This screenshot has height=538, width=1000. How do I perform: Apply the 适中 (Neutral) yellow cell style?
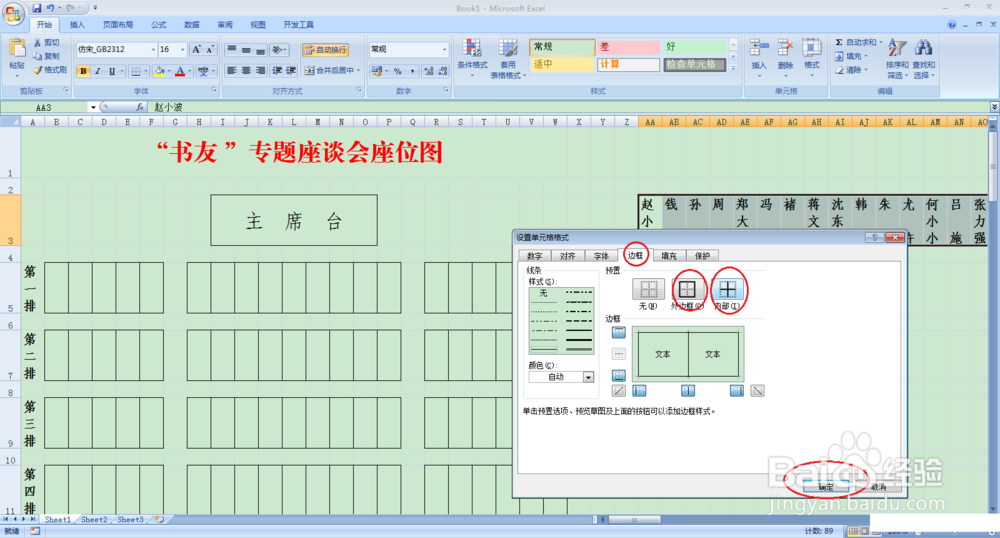[x=562, y=64]
